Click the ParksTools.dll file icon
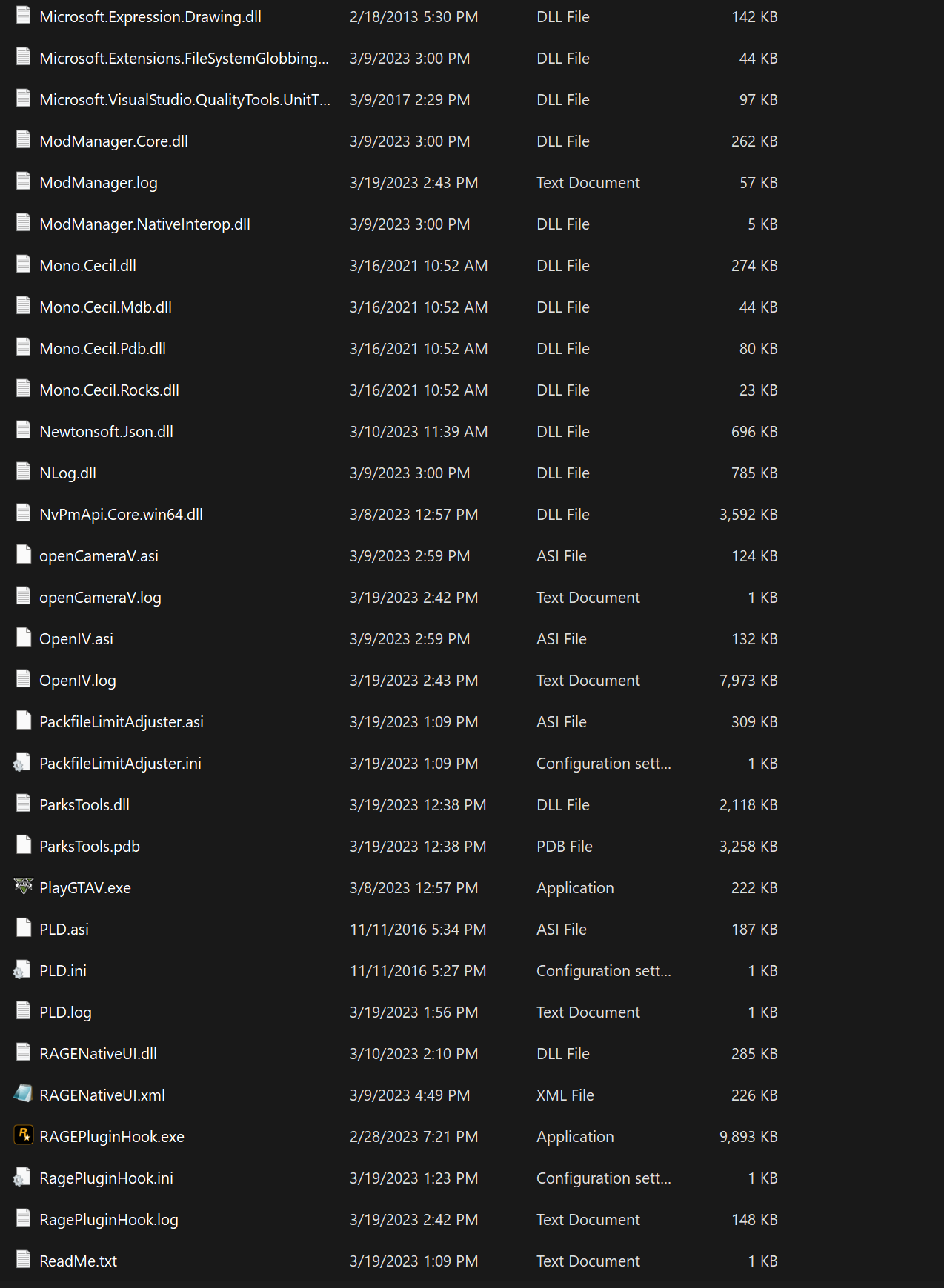The image size is (944, 1288). (x=24, y=804)
